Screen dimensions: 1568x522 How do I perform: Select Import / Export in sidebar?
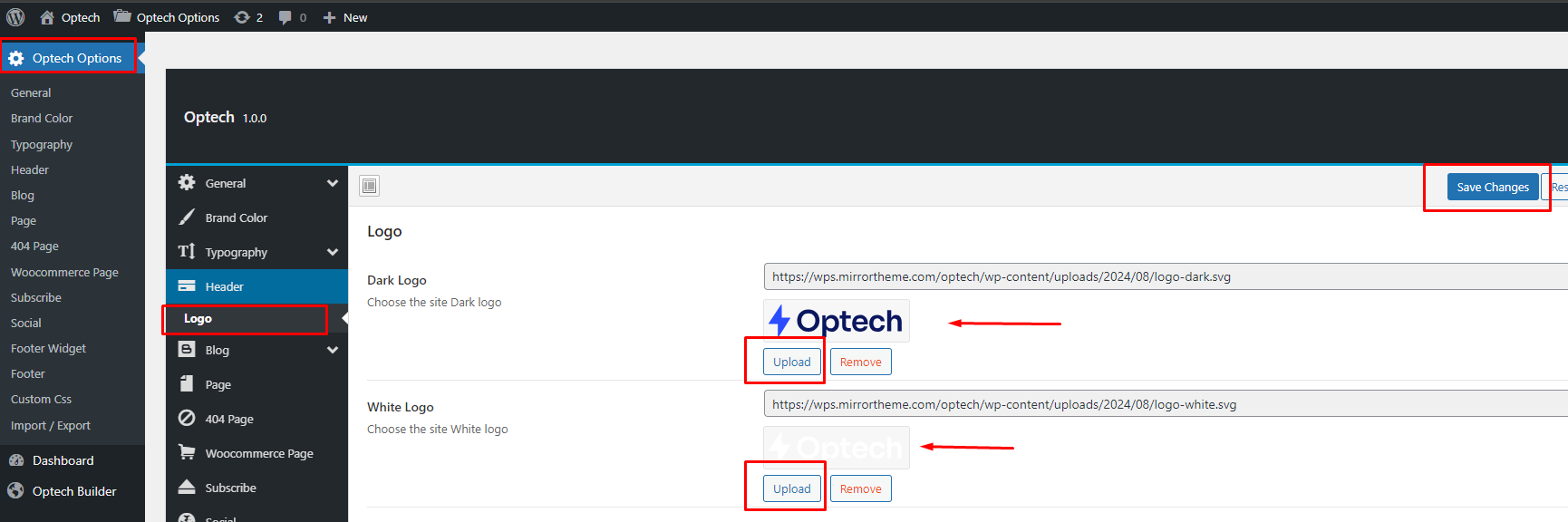51,425
